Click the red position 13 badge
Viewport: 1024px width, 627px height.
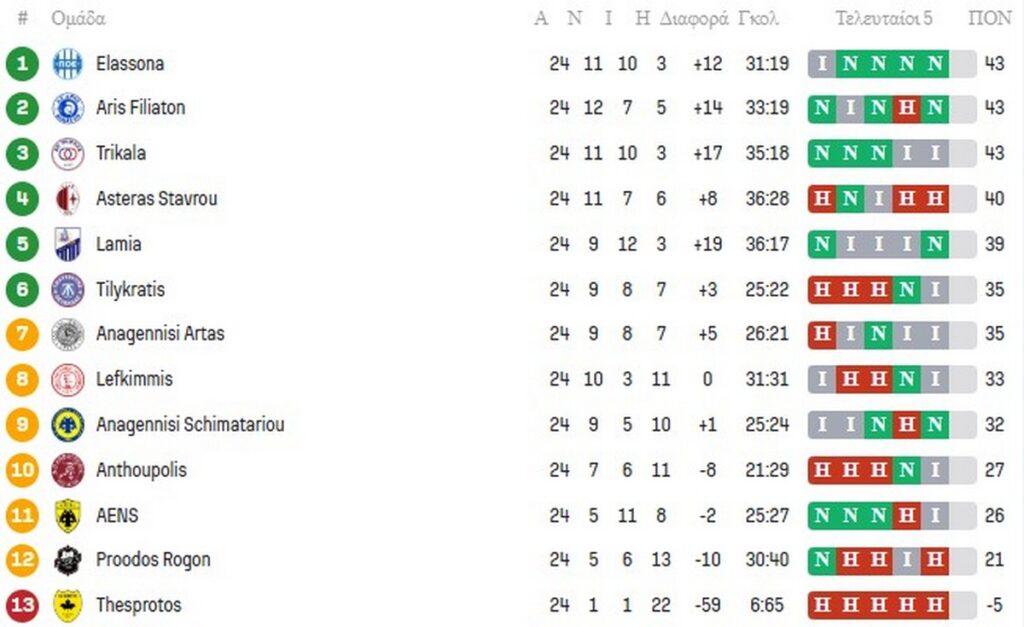(x=22, y=605)
